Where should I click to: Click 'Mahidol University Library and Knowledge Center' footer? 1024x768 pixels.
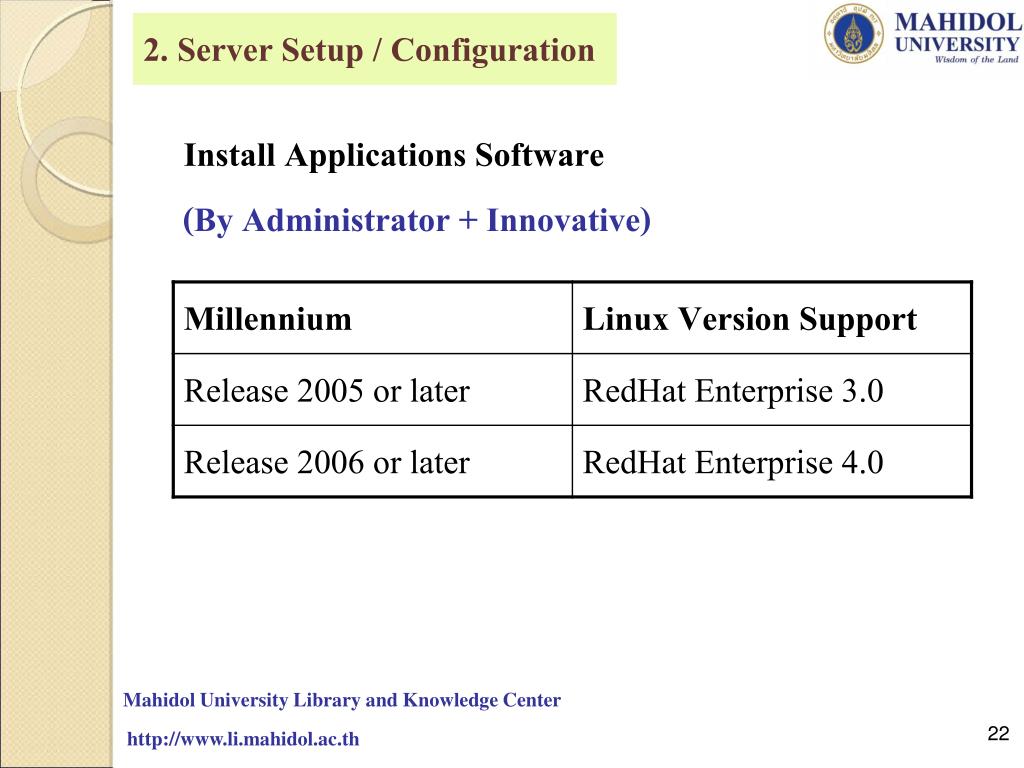click(342, 700)
